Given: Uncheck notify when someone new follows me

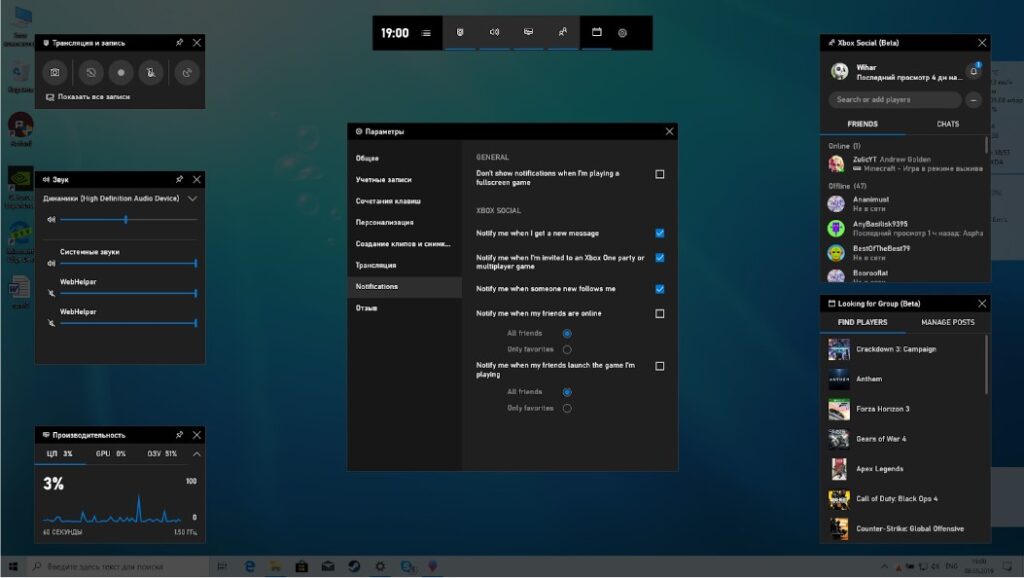Looking at the screenshot, I should point(660,289).
